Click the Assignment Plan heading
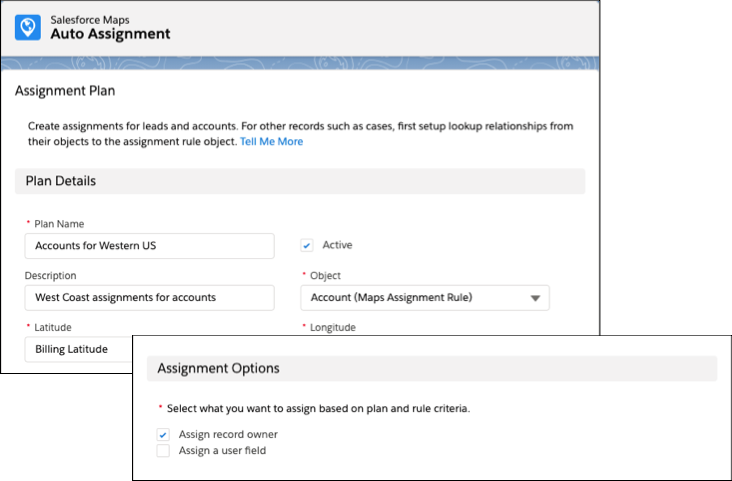The width and height of the screenshot is (732, 481). [x=65, y=91]
